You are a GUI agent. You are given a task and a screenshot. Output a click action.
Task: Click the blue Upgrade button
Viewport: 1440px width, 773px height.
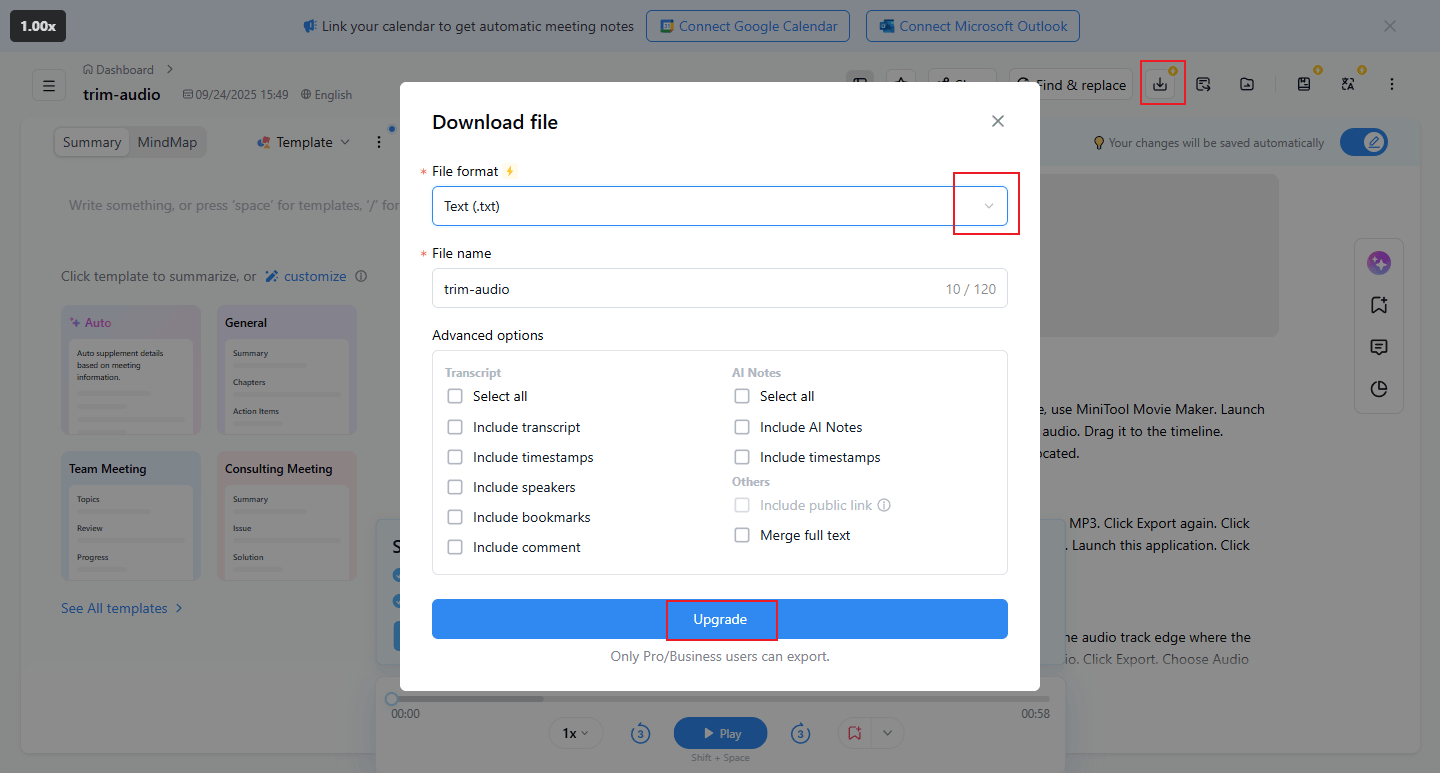point(720,619)
